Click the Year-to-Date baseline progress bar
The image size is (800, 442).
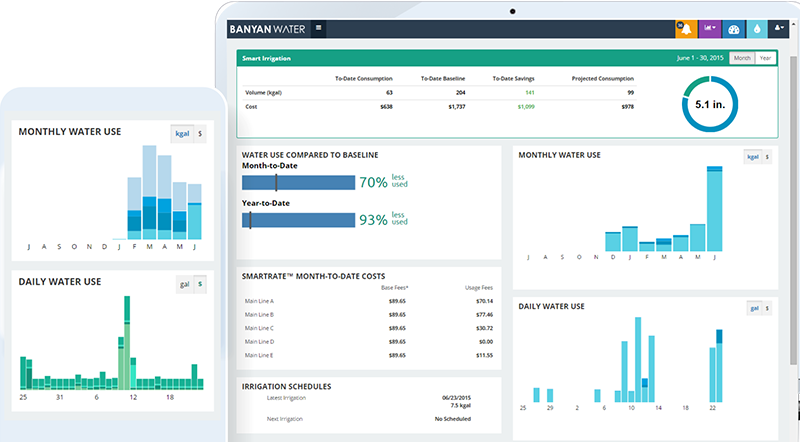pos(298,220)
